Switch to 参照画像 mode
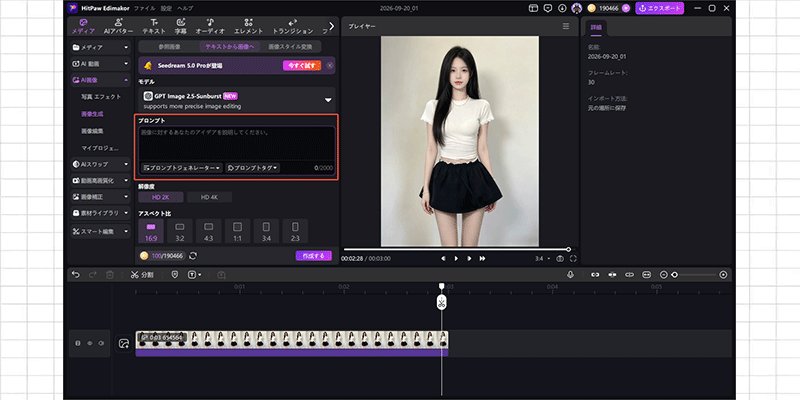Viewport: 800px width, 400px height. click(x=169, y=46)
